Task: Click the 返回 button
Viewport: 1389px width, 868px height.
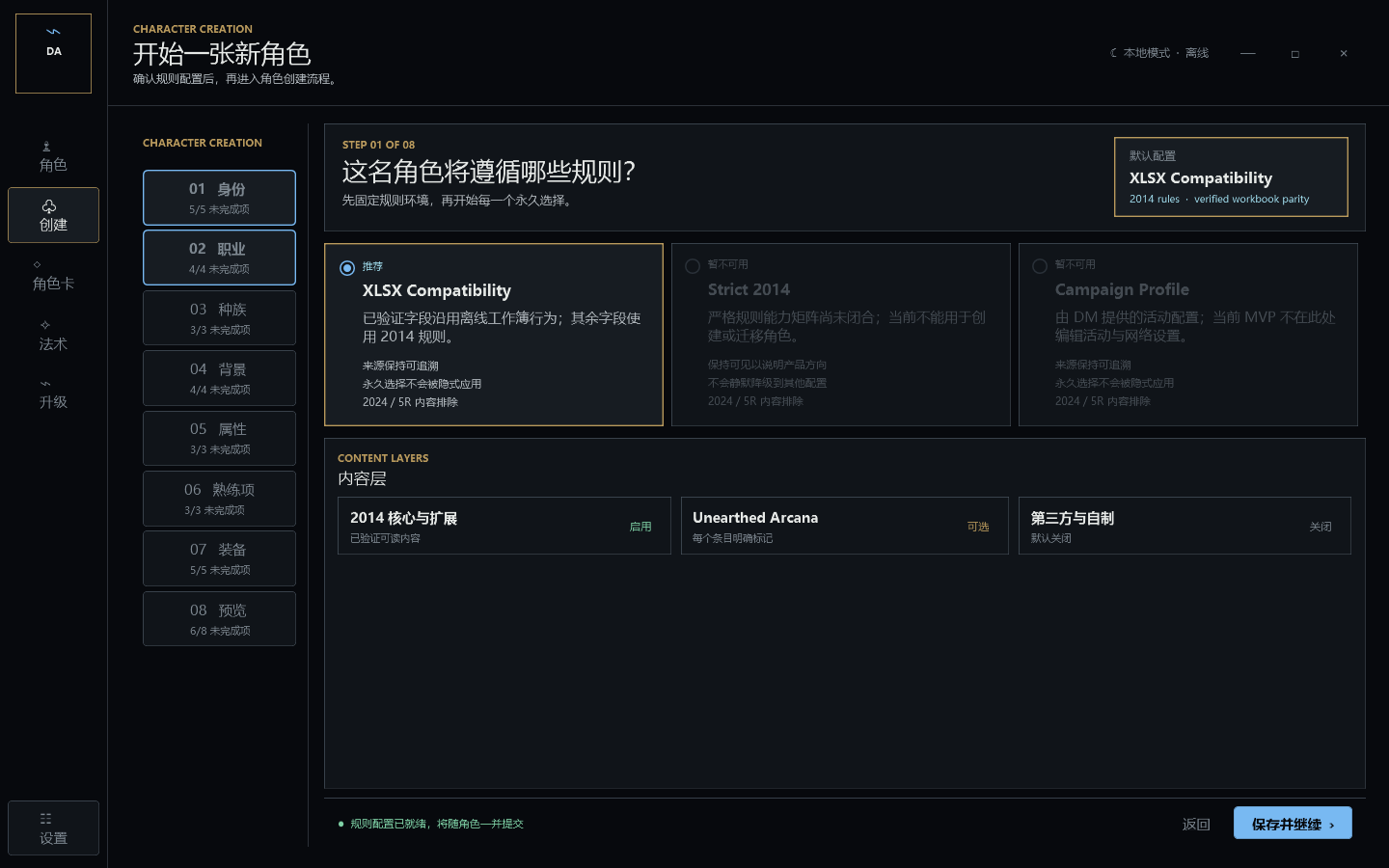Action: pos(1196,824)
